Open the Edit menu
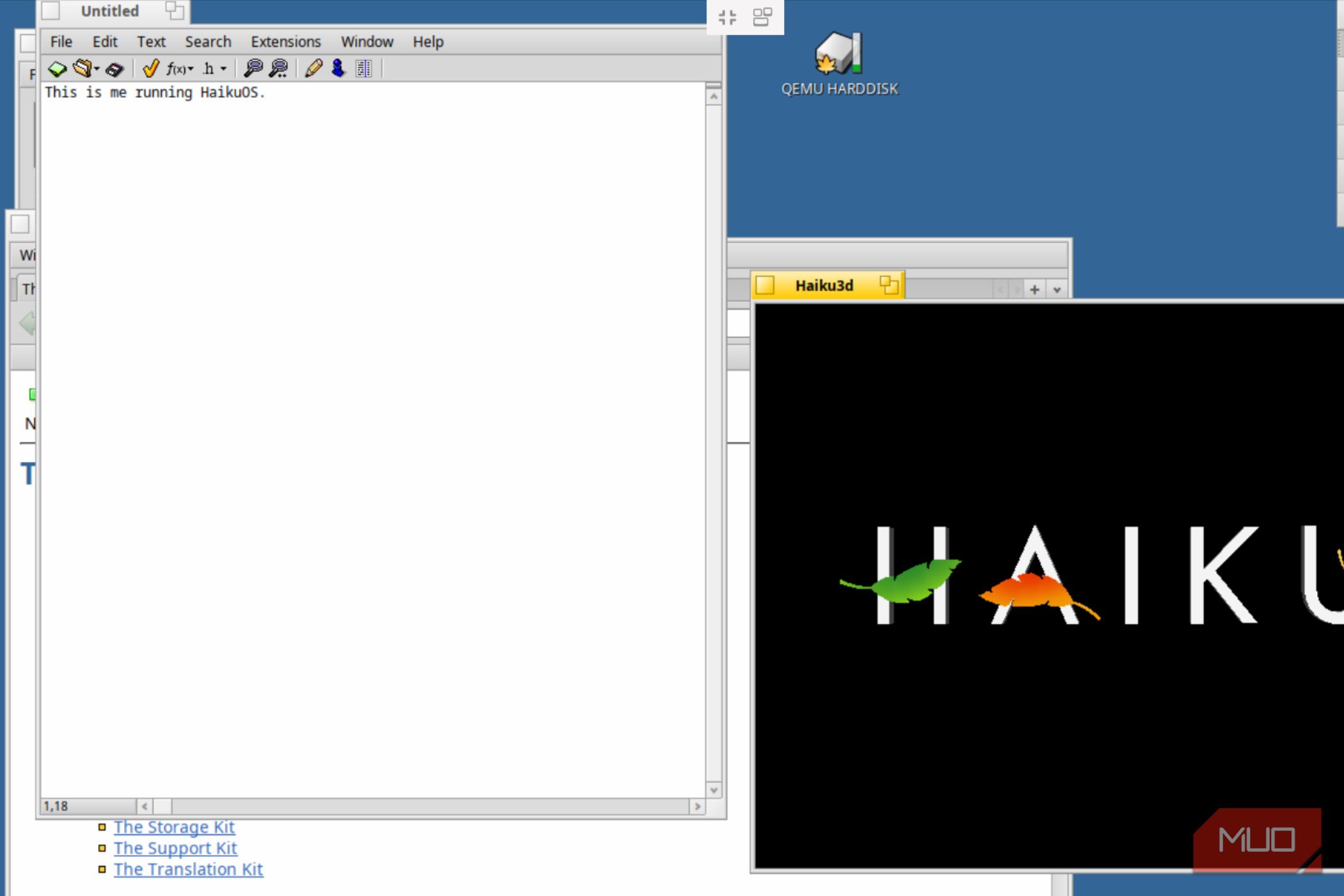Screen dimensions: 1344x896 [105, 42]
